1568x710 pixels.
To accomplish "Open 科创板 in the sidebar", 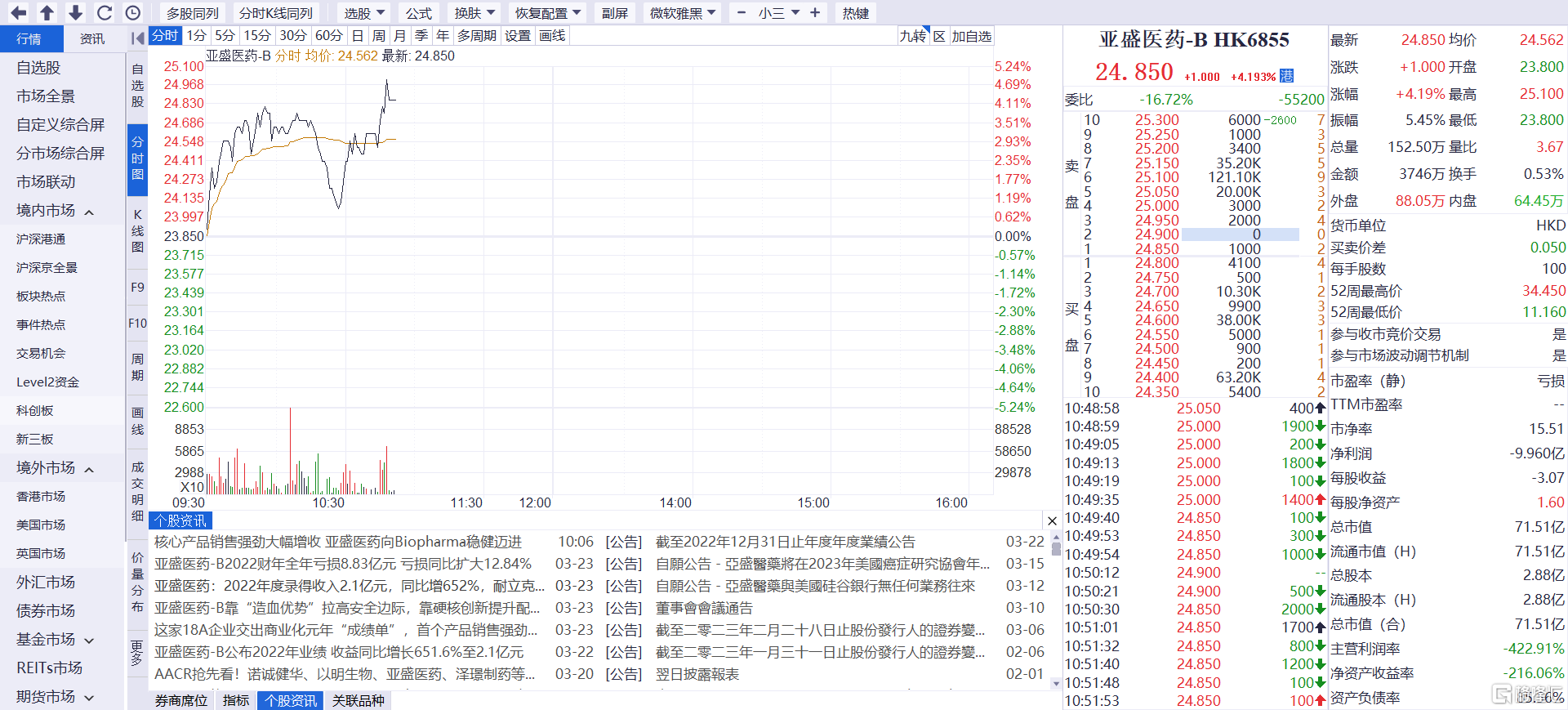I will 34,411.
